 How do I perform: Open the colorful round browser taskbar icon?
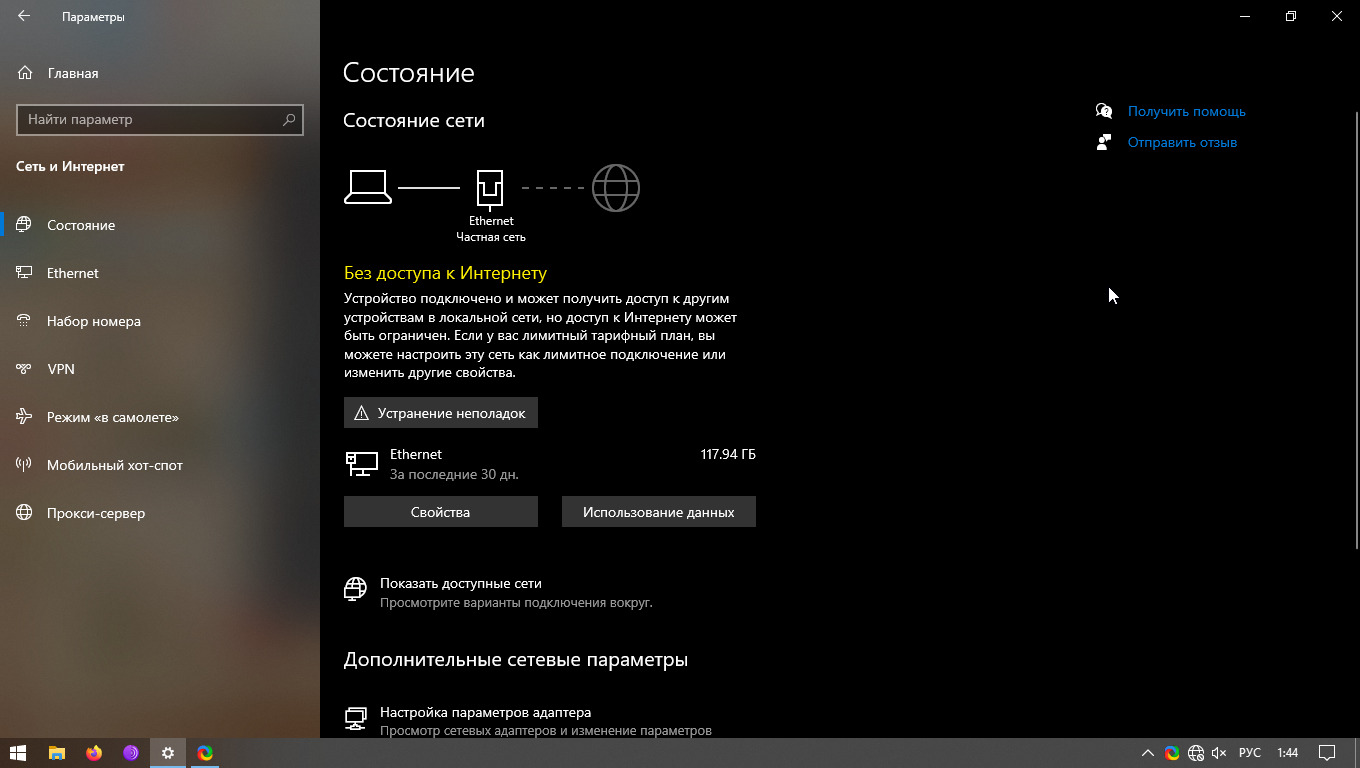pos(205,753)
